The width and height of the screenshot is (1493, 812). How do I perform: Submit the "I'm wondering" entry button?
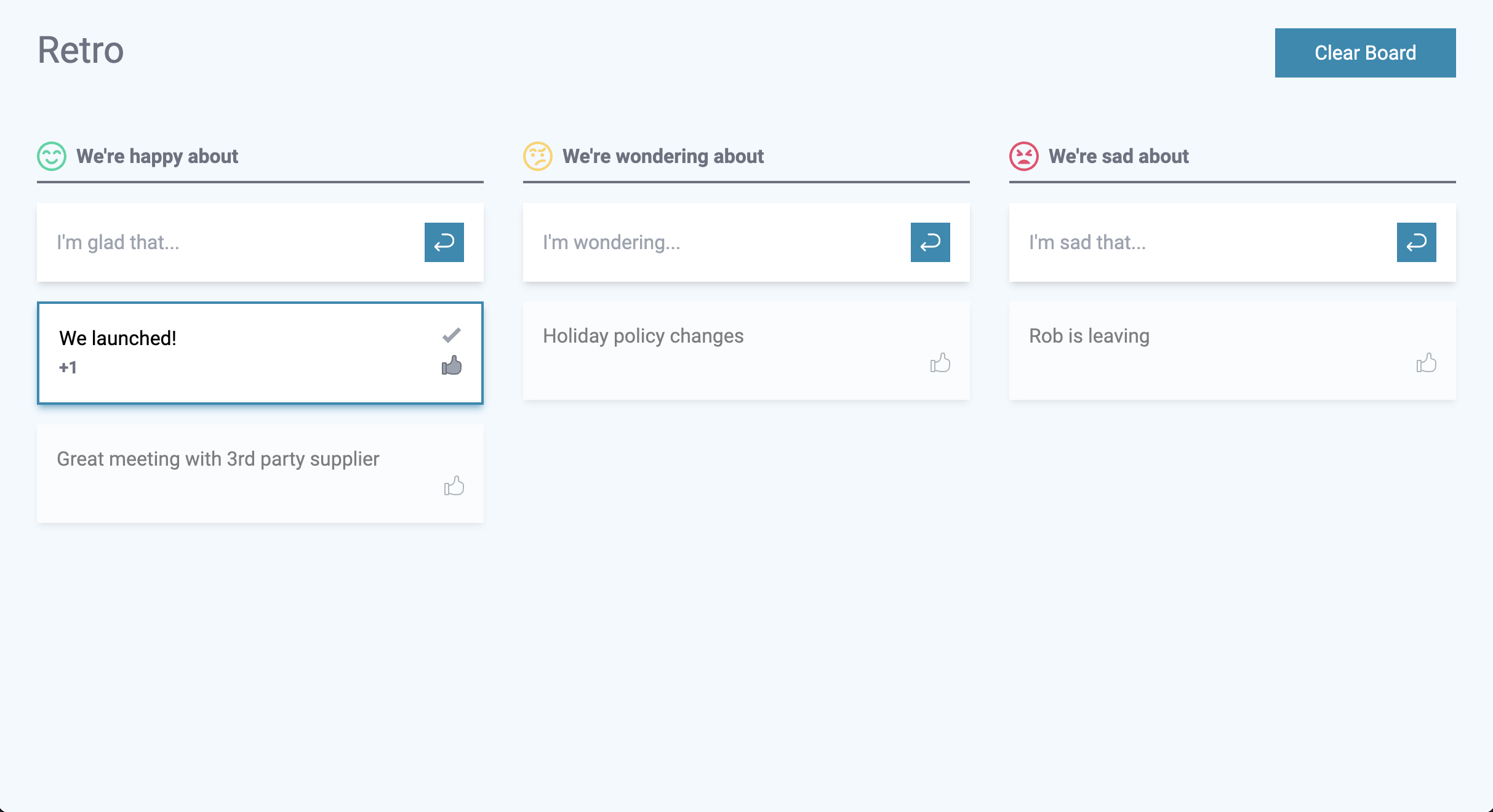click(x=930, y=242)
